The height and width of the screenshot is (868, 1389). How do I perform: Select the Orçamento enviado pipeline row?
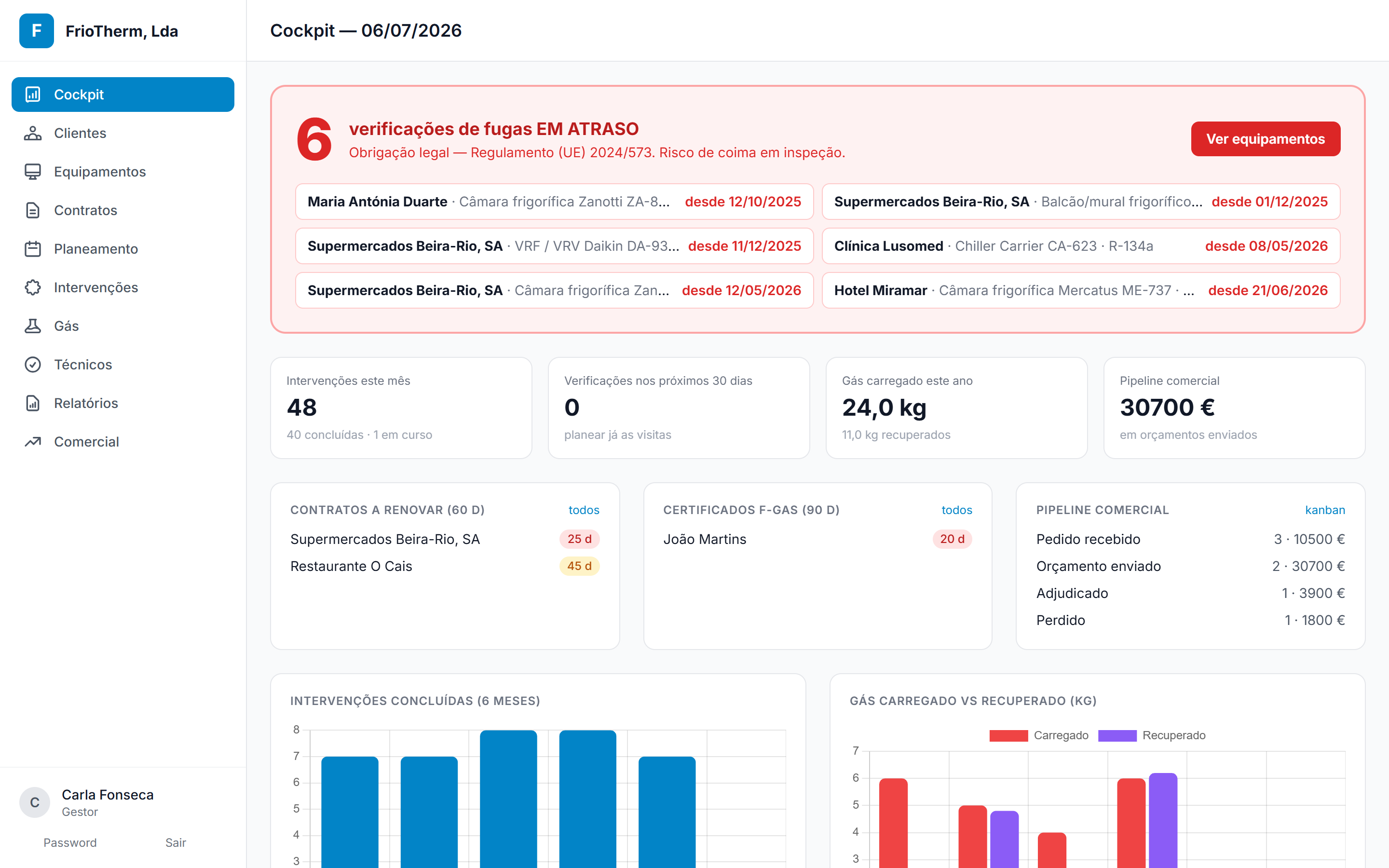1190,566
